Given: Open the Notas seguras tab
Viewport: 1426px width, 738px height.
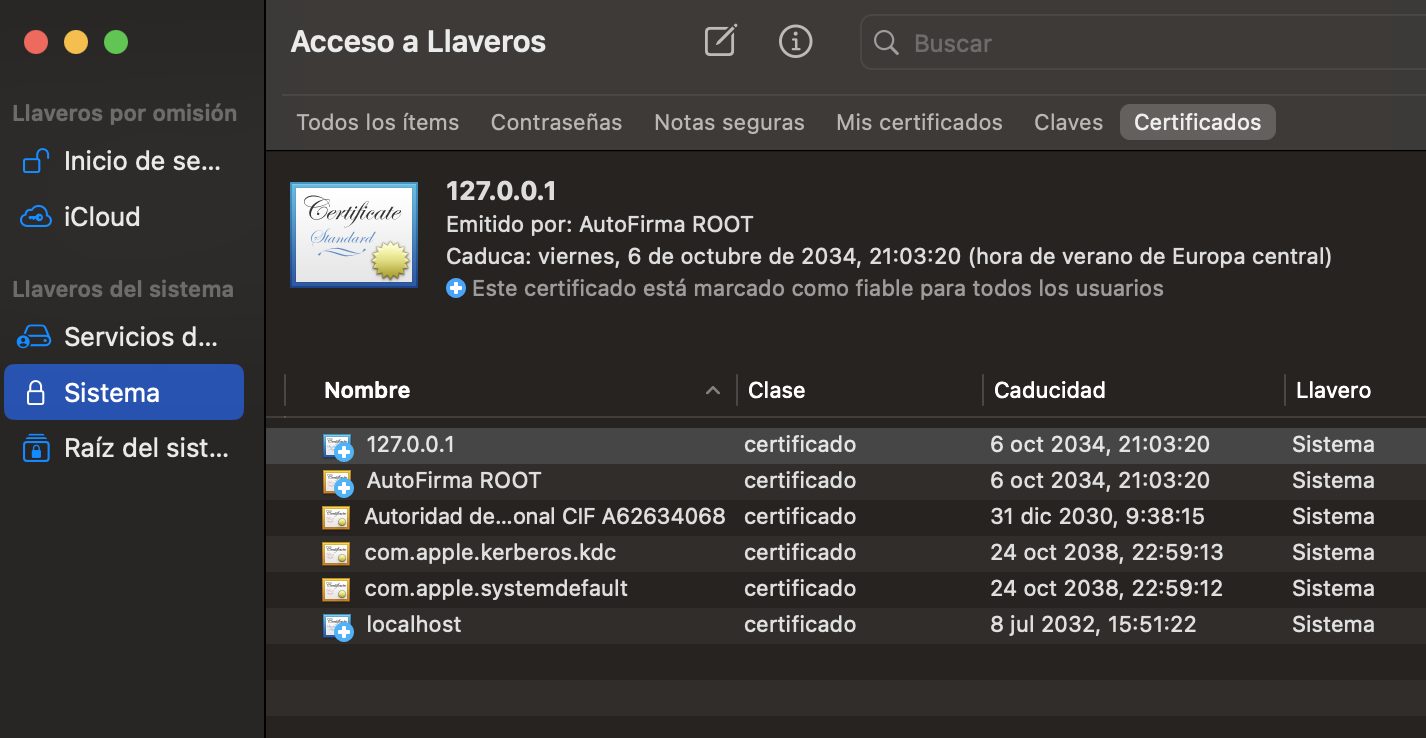Looking at the screenshot, I should [x=729, y=123].
